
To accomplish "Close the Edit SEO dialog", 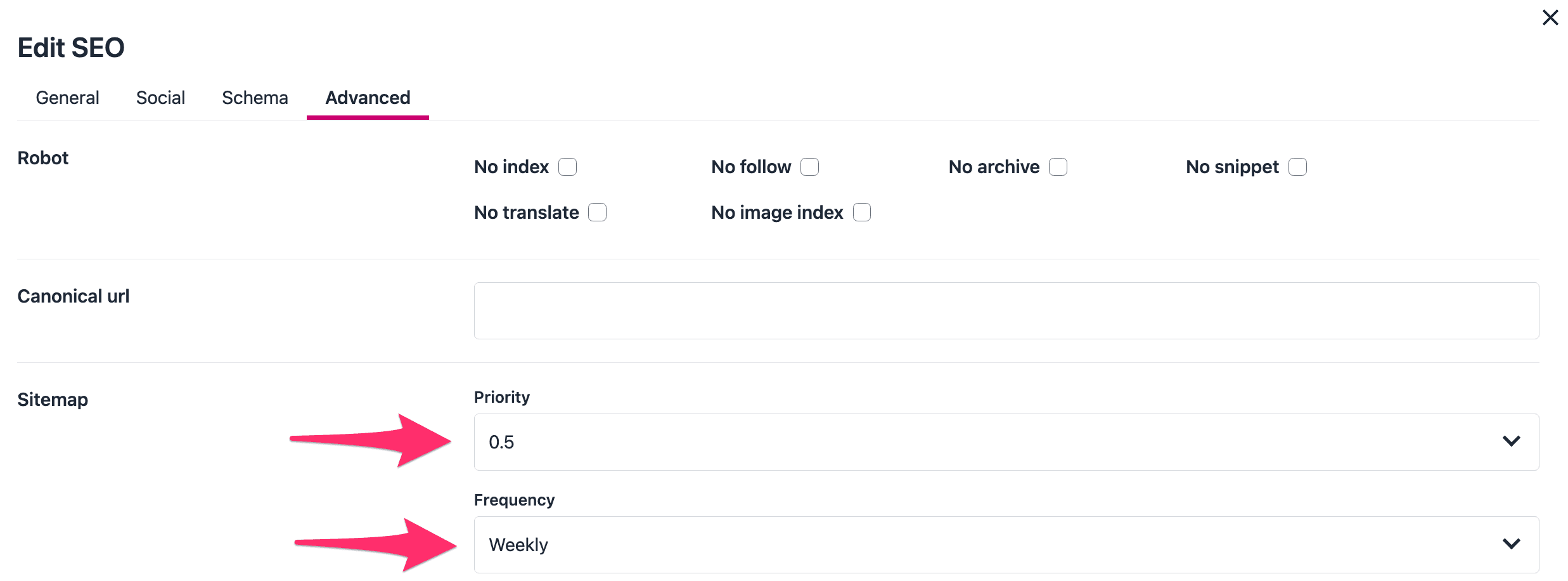I will (1550, 17).
